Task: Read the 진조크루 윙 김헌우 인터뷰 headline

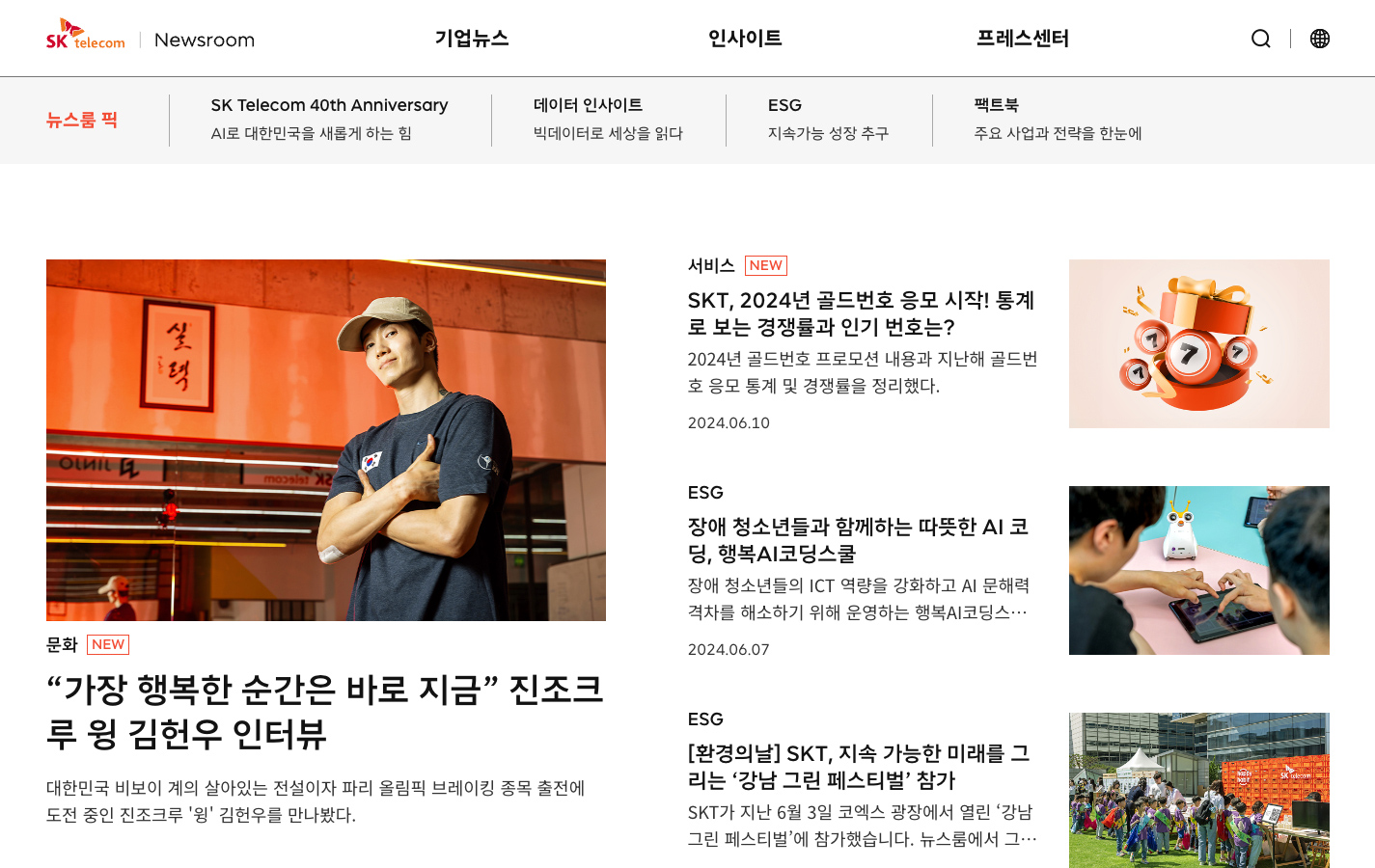Action: 325,712
